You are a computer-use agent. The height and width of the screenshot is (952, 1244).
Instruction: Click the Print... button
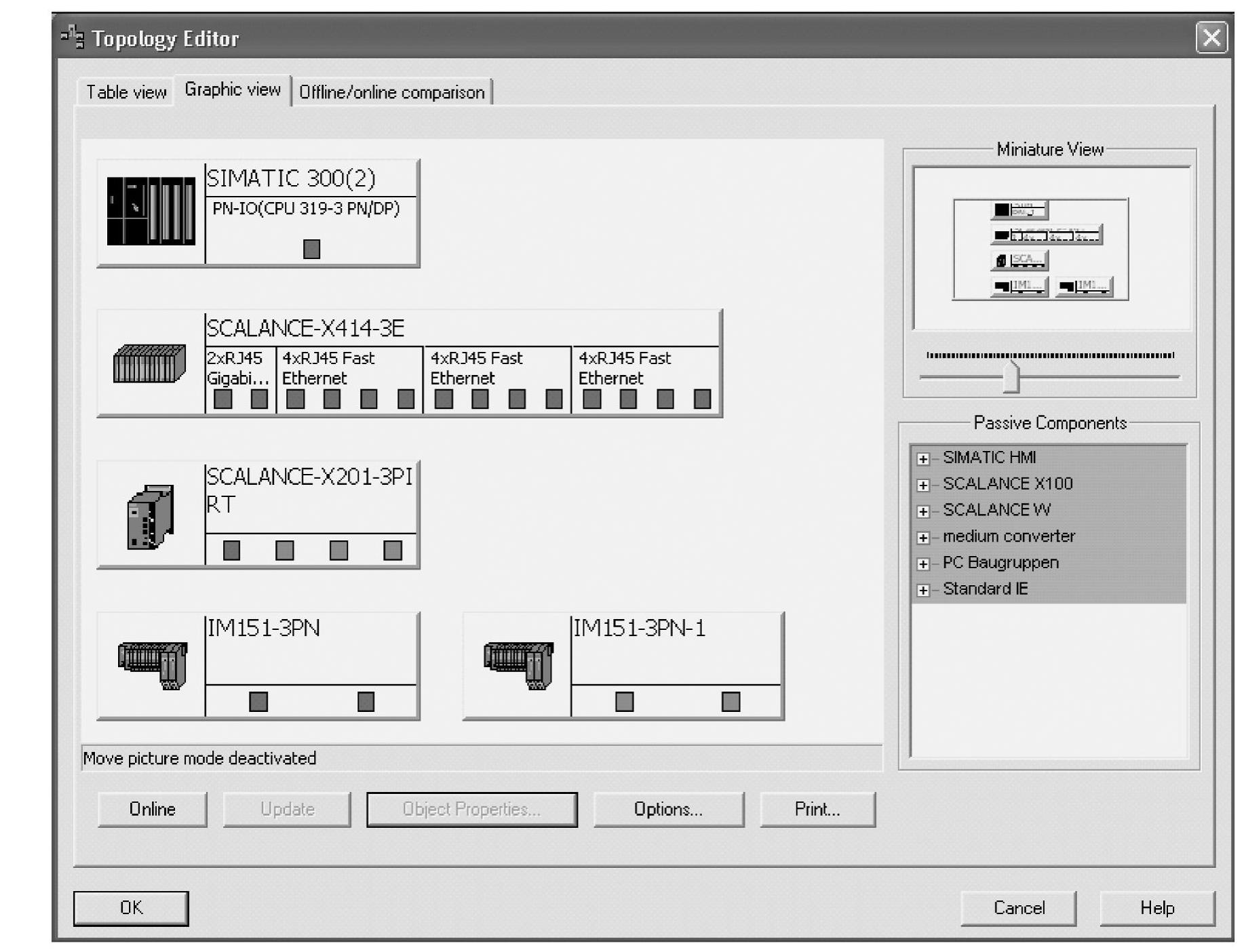(x=817, y=809)
